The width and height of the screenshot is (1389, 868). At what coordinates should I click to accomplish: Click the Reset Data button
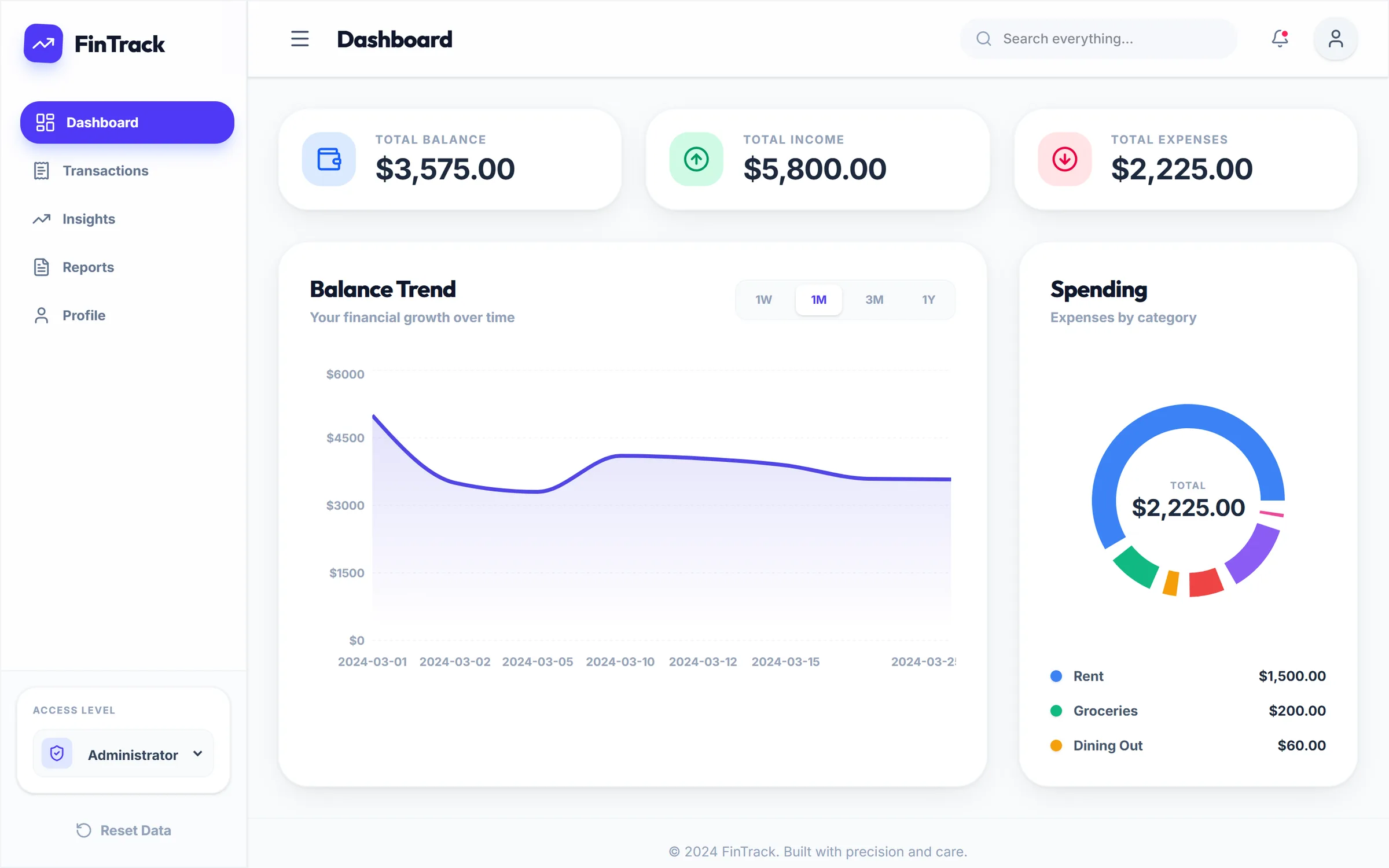coord(124,830)
